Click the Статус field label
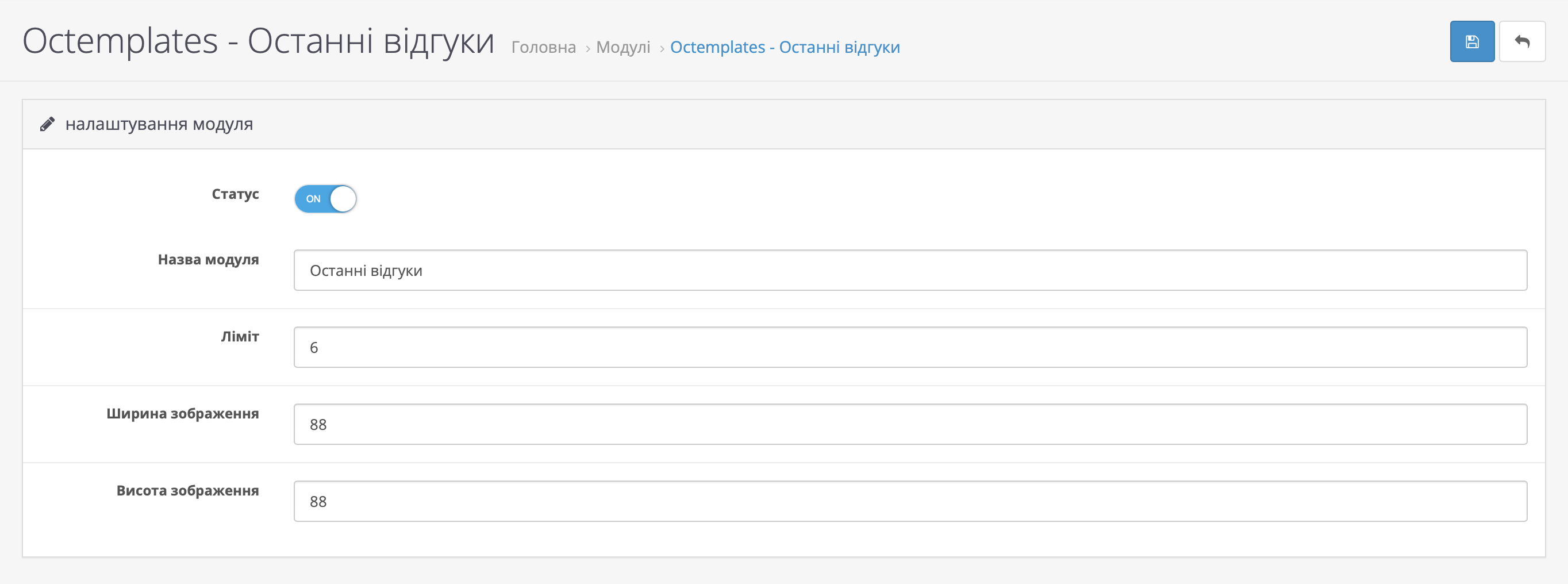The width and height of the screenshot is (1568, 584). click(x=235, y=194)
